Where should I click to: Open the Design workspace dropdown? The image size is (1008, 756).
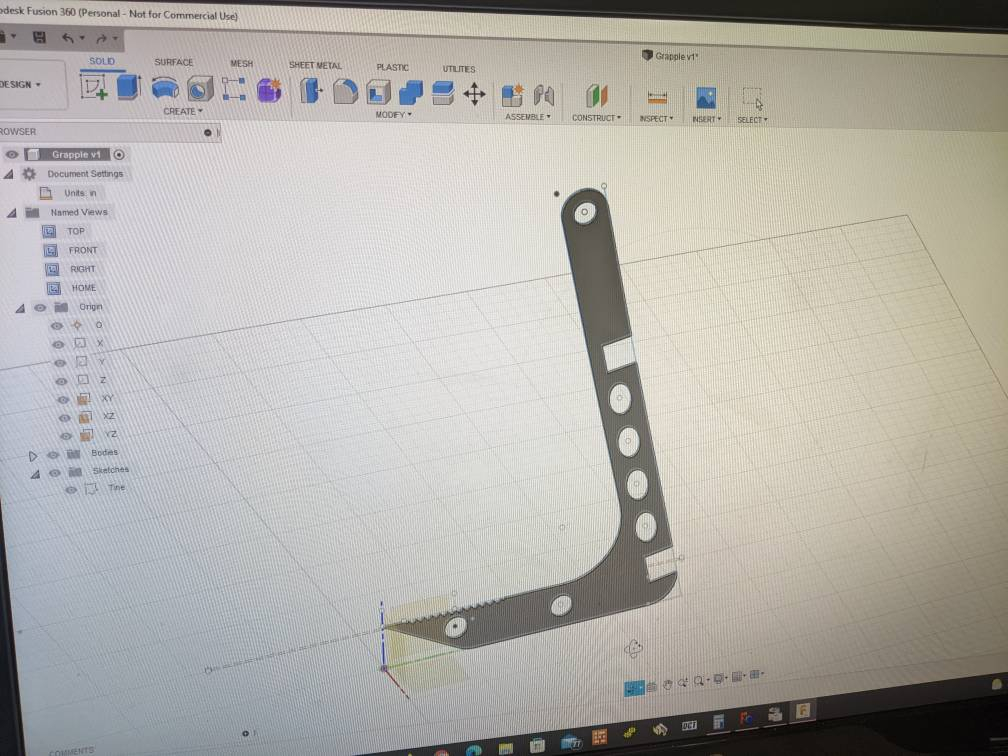pyautogui.click(x=21, y=85)
